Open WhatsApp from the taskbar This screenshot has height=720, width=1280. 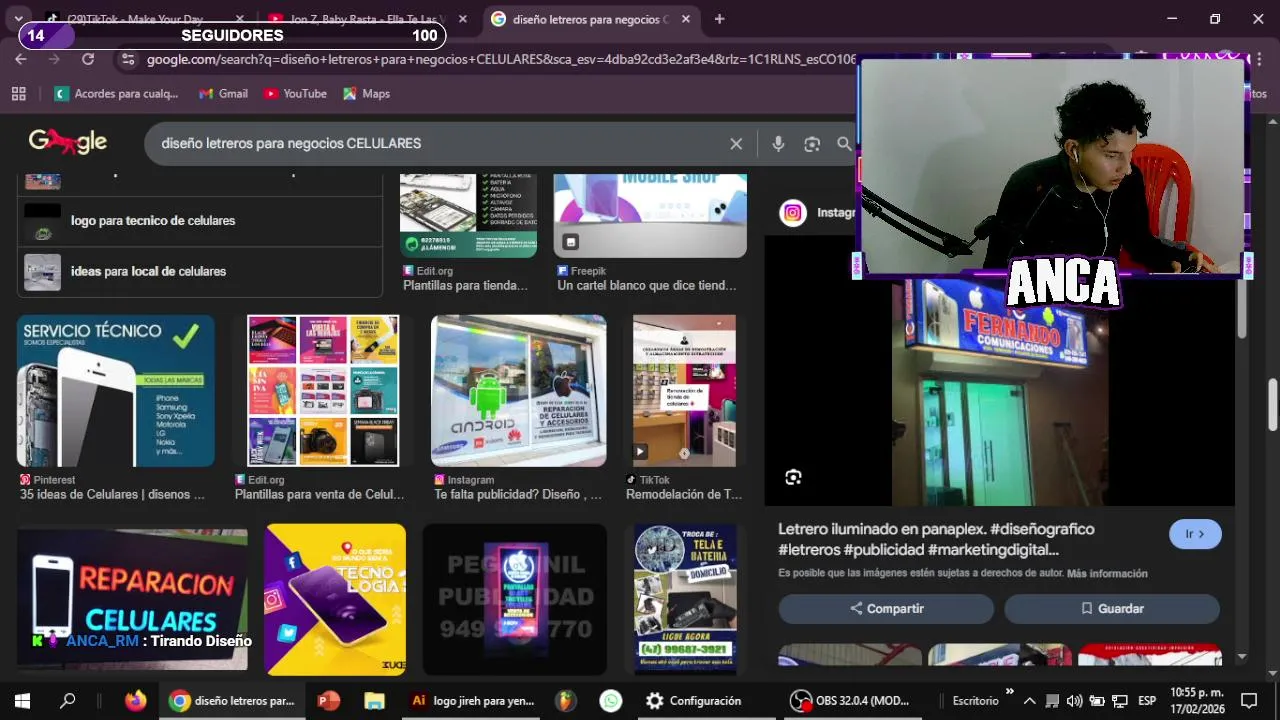pos(611,701)
